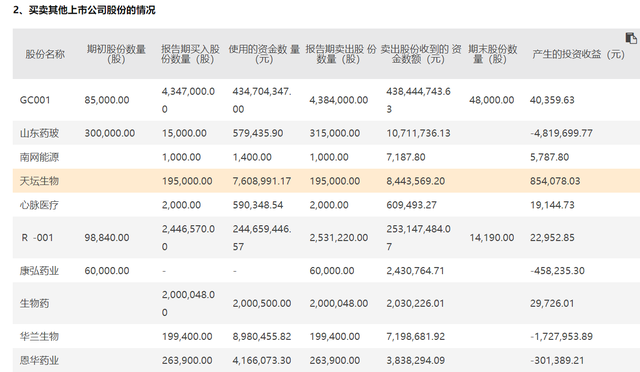
Task: Select the 康弘药业 stock name
Action: pos(39,271)
